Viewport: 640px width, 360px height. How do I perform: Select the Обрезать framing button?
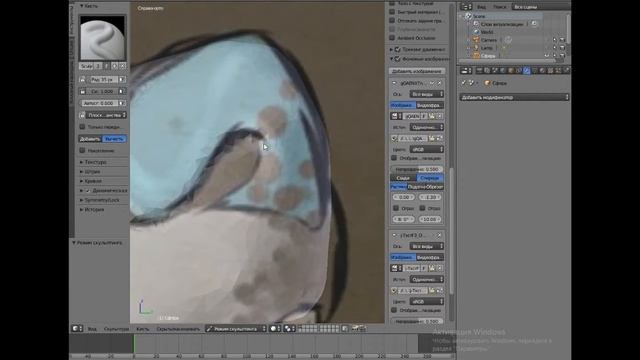434,187
